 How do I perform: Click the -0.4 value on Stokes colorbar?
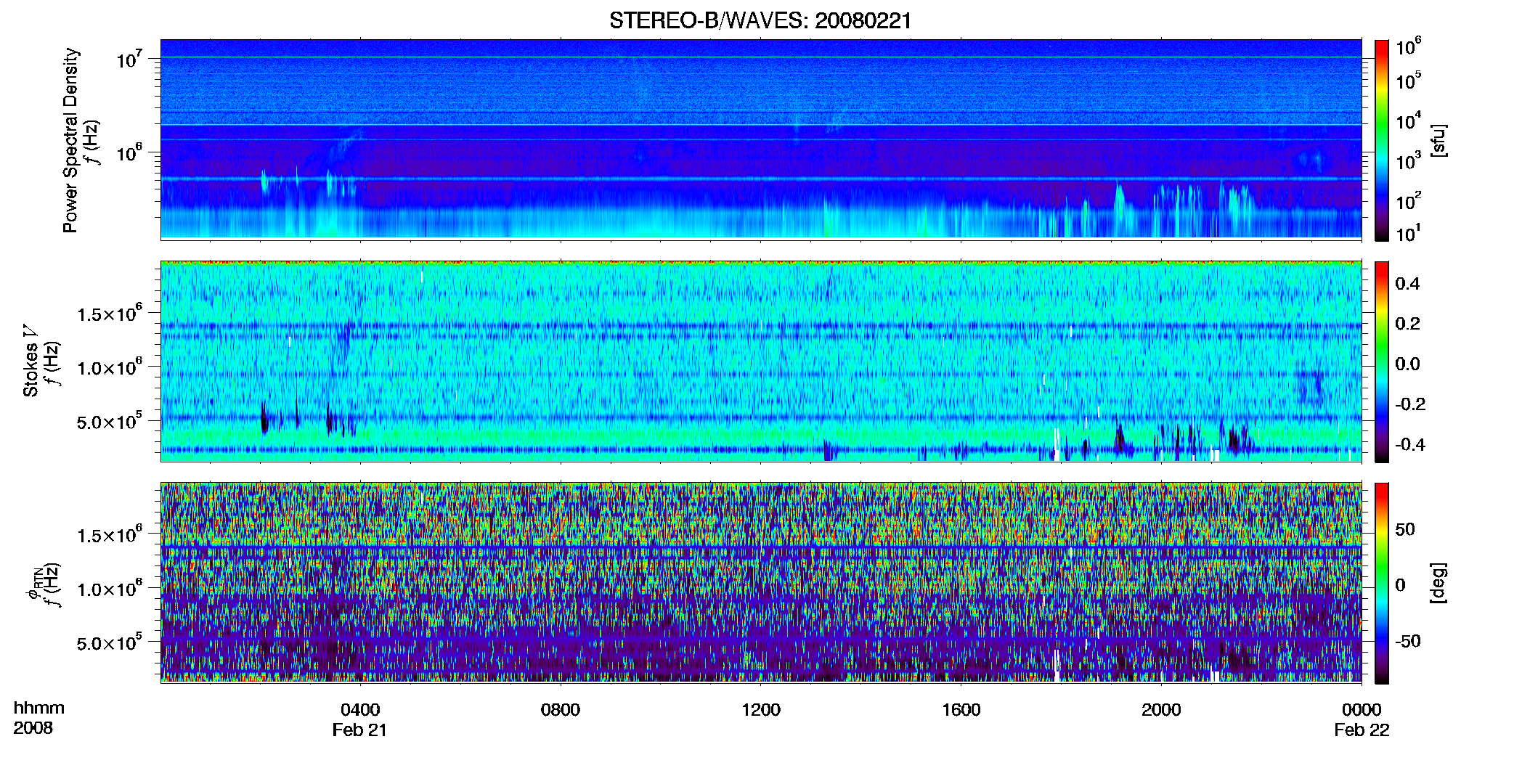pos(1410,444)
